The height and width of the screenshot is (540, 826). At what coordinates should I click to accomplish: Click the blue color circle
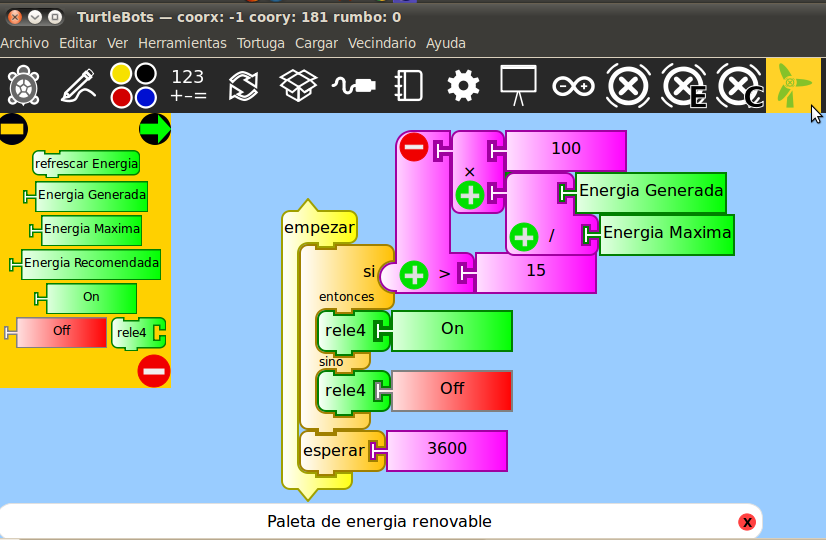pyautogui.click(x=146, y=98)
